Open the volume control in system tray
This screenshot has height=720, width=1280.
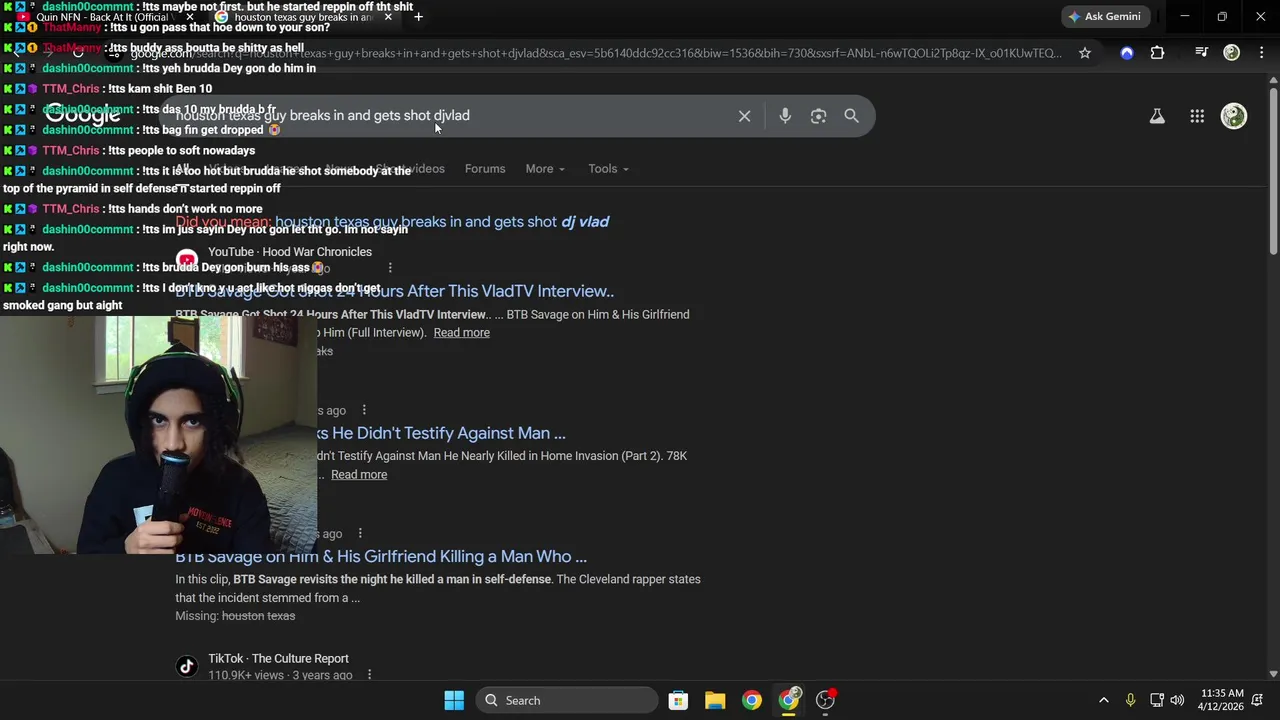point(1177,700)
